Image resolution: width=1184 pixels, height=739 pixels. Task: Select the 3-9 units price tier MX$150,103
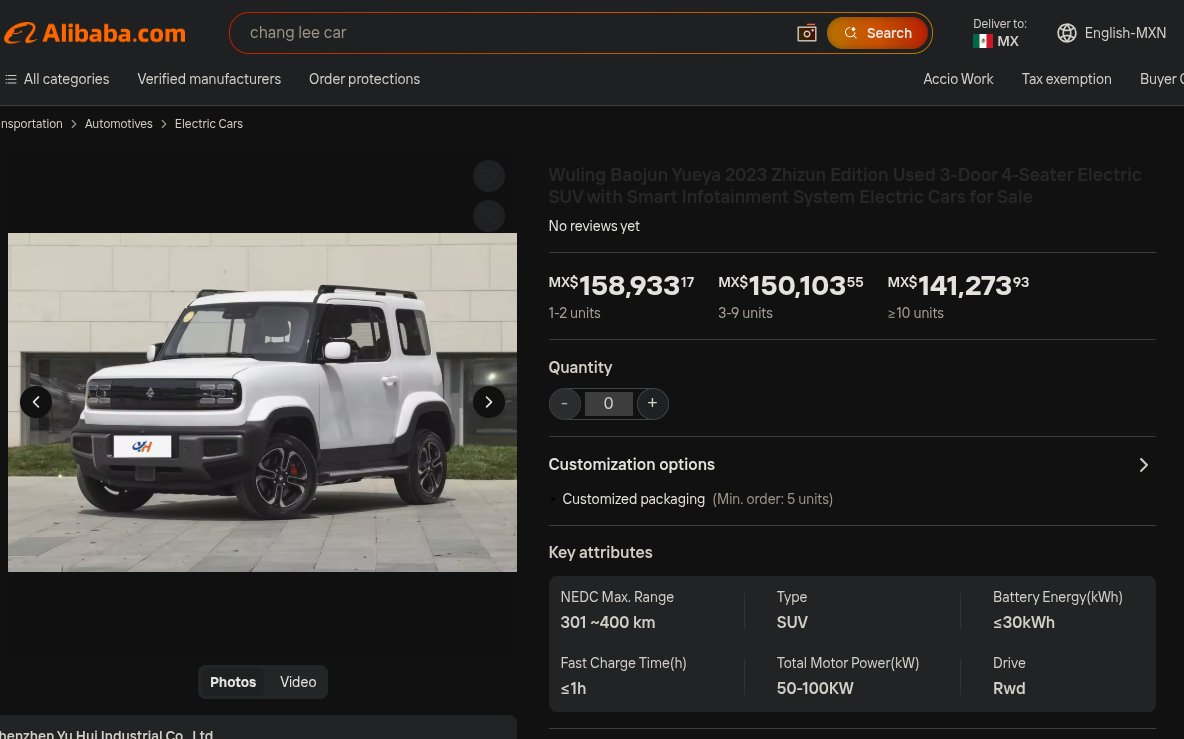pos(790,297)
